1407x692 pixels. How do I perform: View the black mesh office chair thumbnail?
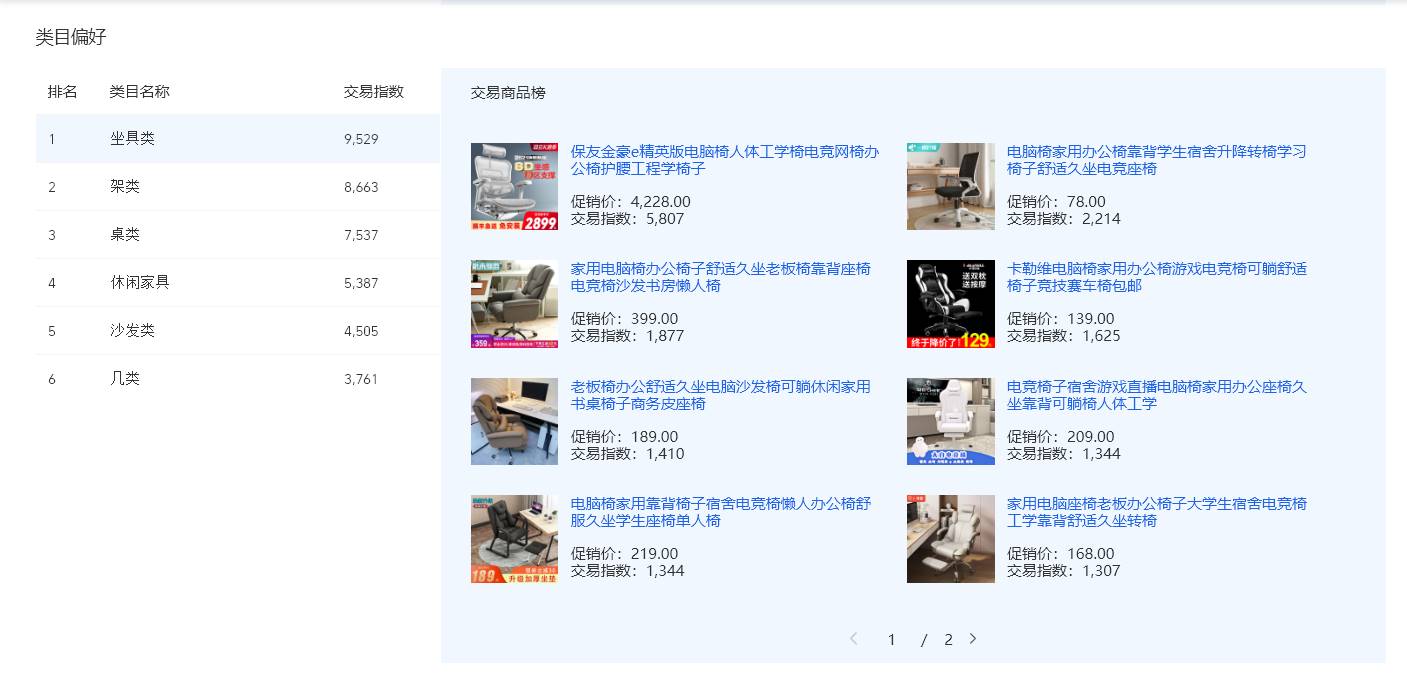pos(950,187)
